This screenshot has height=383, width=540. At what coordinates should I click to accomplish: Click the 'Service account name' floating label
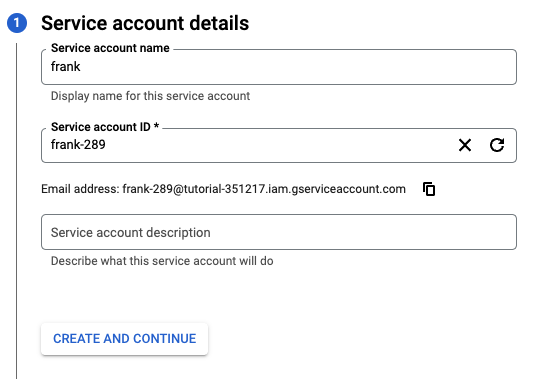pyautogui.click(x=110, y=48)
